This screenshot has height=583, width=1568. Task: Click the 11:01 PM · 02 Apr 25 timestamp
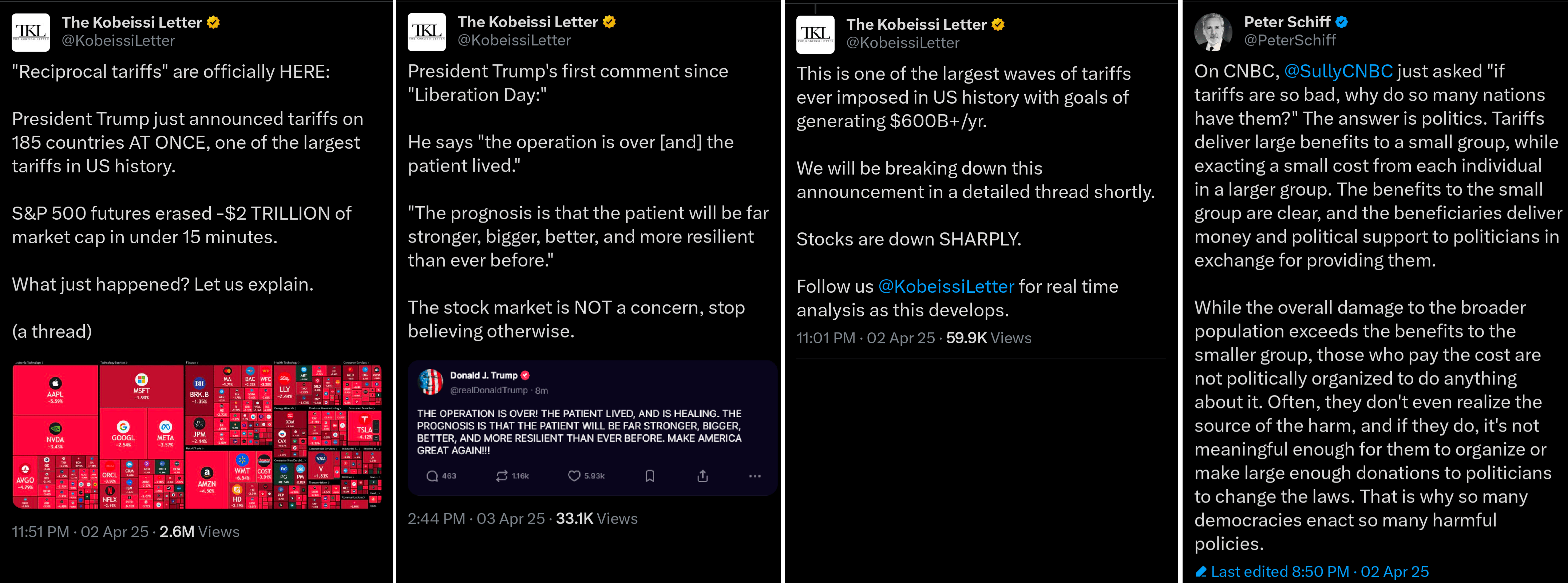tap(865, 338)
